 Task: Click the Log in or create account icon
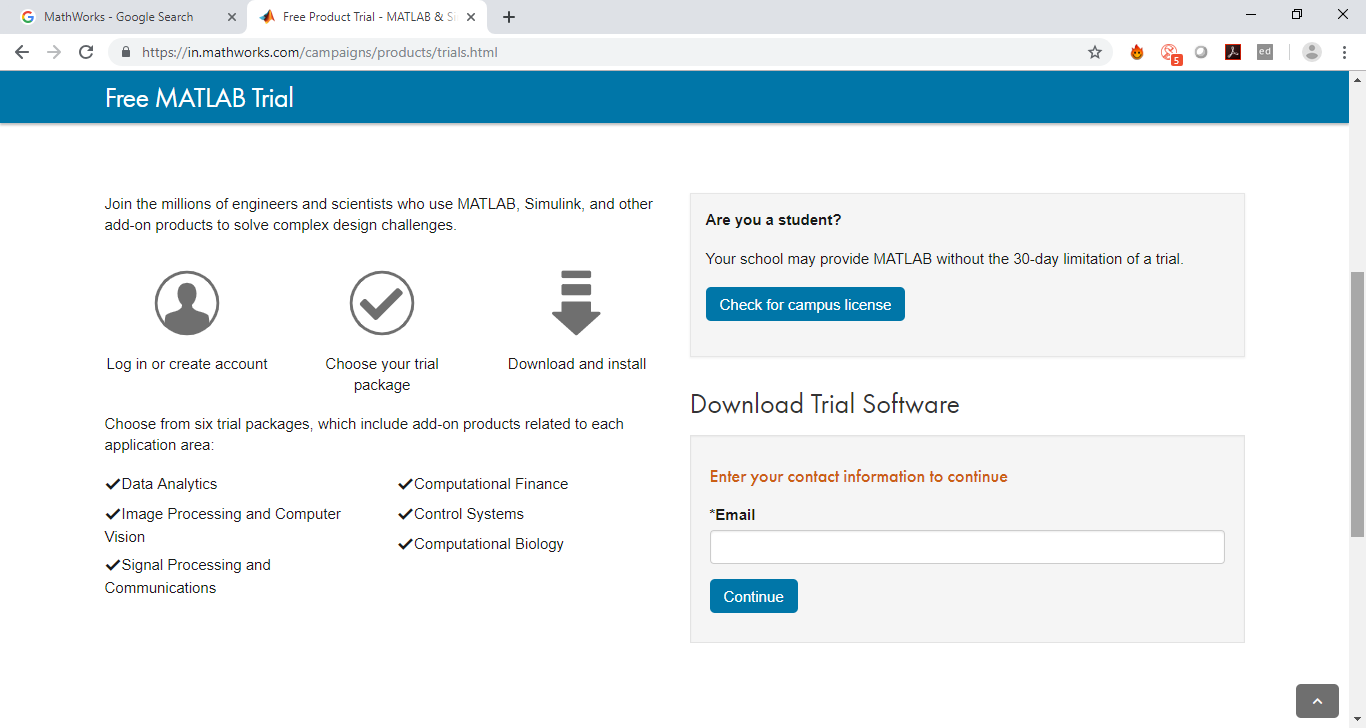[x=187, y=303]
